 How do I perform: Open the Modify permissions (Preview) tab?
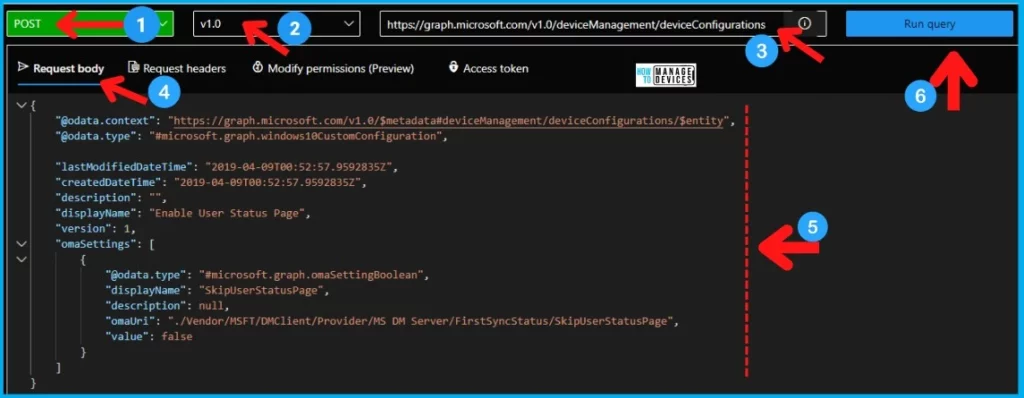(333, 68)
